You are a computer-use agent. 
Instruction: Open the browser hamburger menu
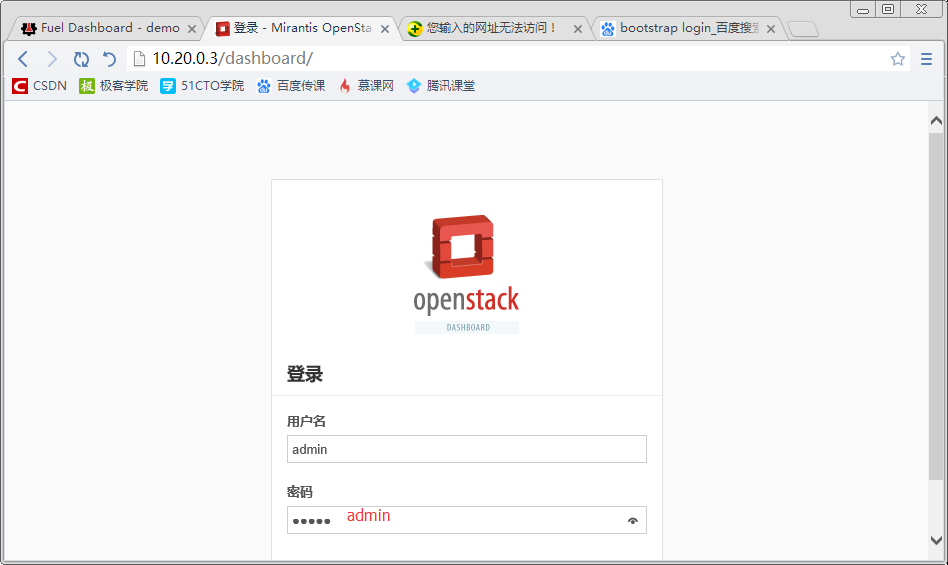tap(926, 59)
